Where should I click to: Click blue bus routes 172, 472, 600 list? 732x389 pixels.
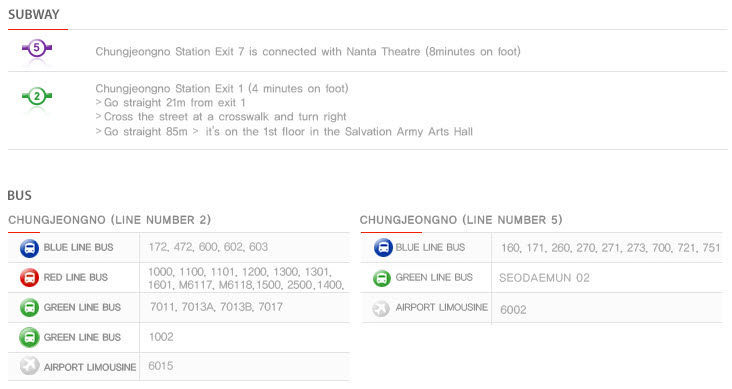208,247
